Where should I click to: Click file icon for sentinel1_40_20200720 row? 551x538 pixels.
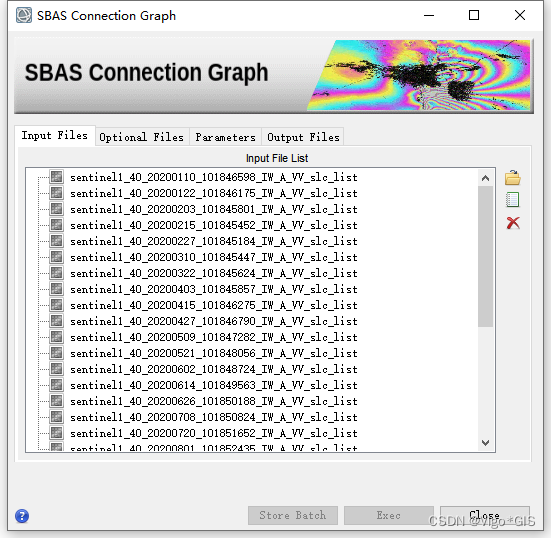click(56, 432)
